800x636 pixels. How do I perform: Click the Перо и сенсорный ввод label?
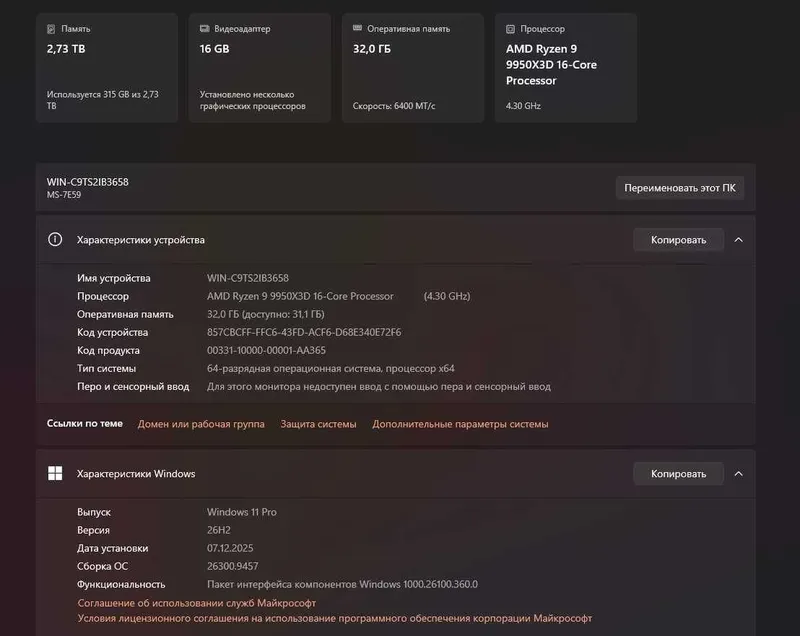point(133,387)
